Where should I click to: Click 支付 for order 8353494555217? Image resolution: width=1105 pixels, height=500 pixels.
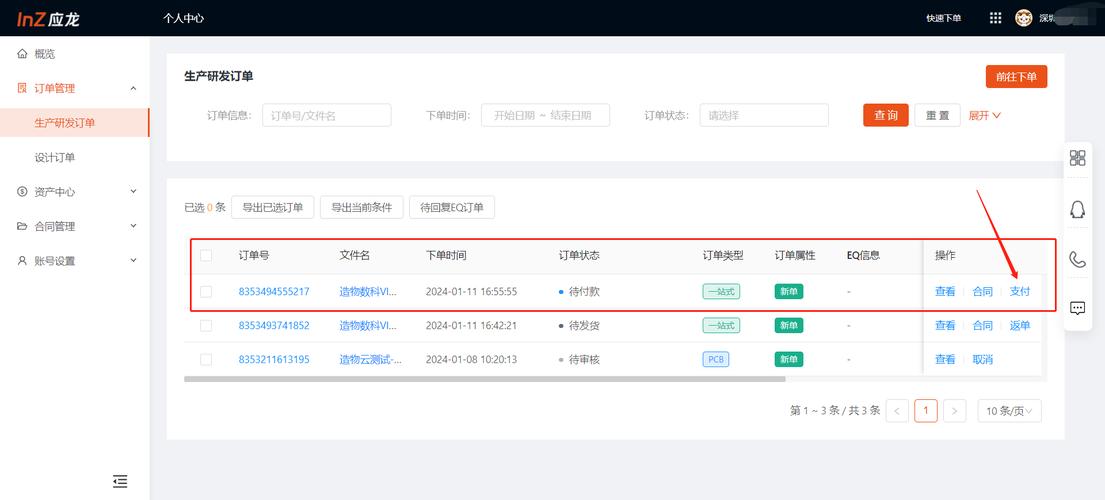[1020, 292]
